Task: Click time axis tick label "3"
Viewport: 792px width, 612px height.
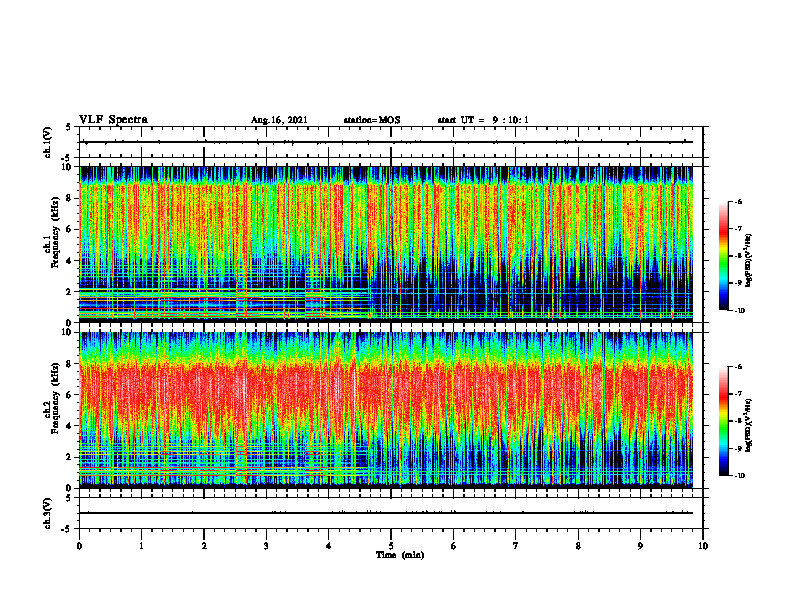Action: [x=266, y=546]
